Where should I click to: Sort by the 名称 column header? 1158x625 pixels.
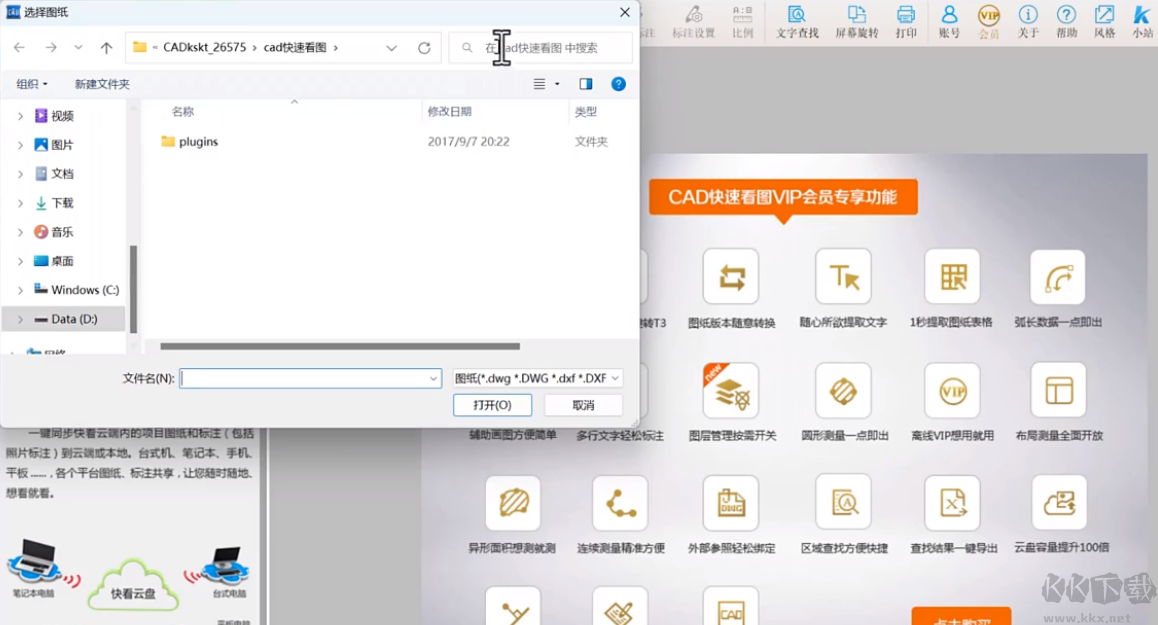click(x=182, y=112)
